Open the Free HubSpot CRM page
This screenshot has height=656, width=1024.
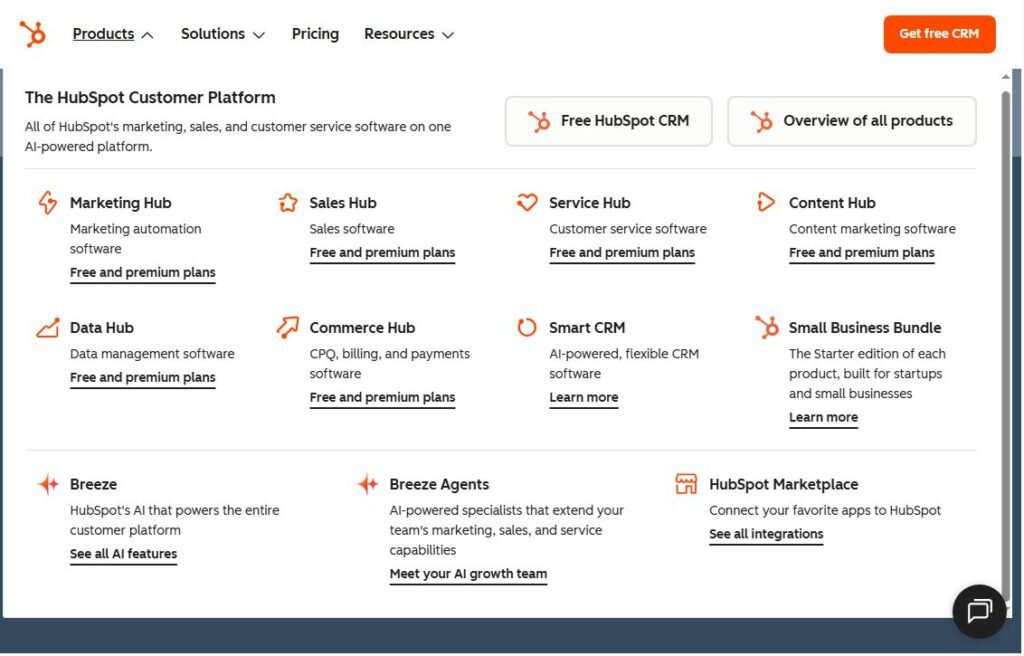(x=608, y=120)
